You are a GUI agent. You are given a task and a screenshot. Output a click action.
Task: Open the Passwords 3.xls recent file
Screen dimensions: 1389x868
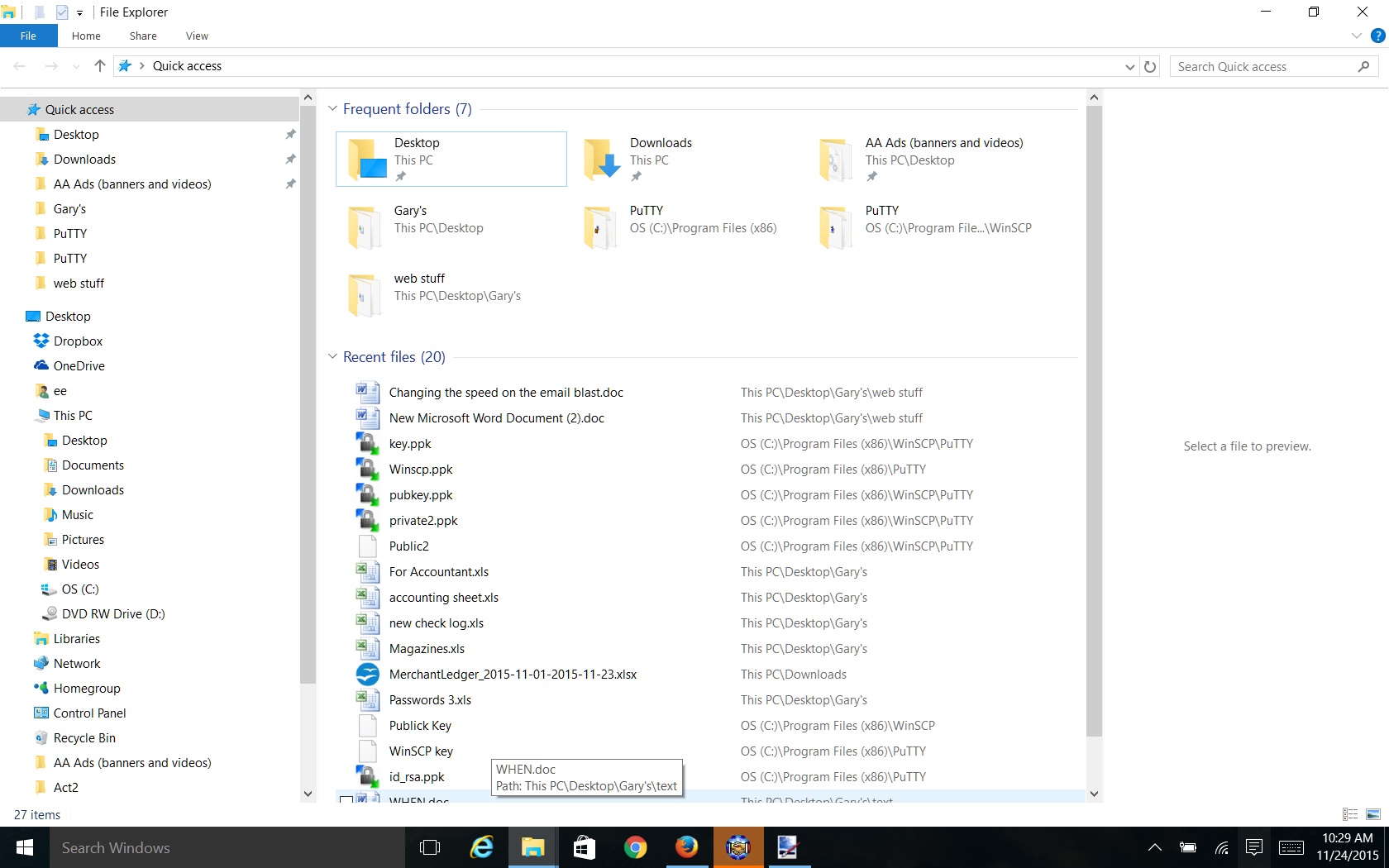click(x=430, y=700)
